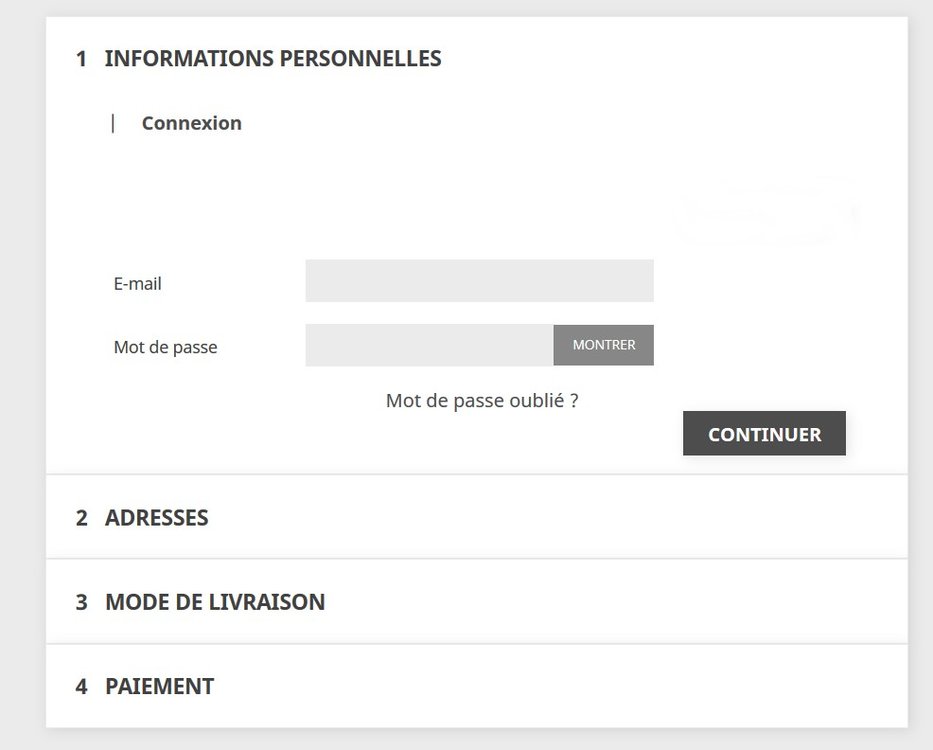
Task: Click the step number 2 badge
Action: pos(81,518)
